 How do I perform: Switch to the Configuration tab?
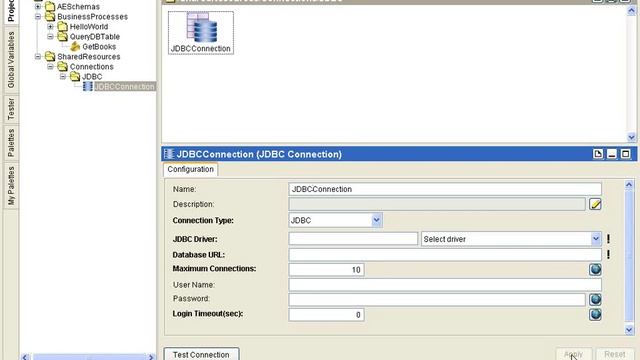190,169
